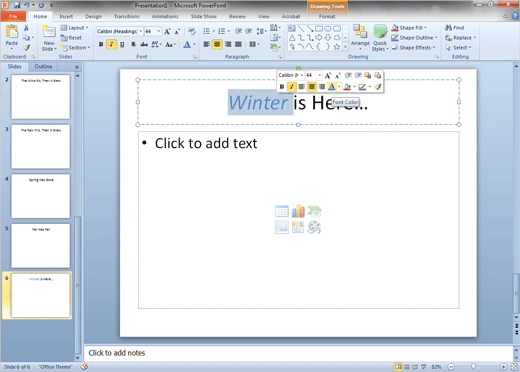Click the Cut scissors icon
The image size is (520, 372).
(x=26, y=28)
